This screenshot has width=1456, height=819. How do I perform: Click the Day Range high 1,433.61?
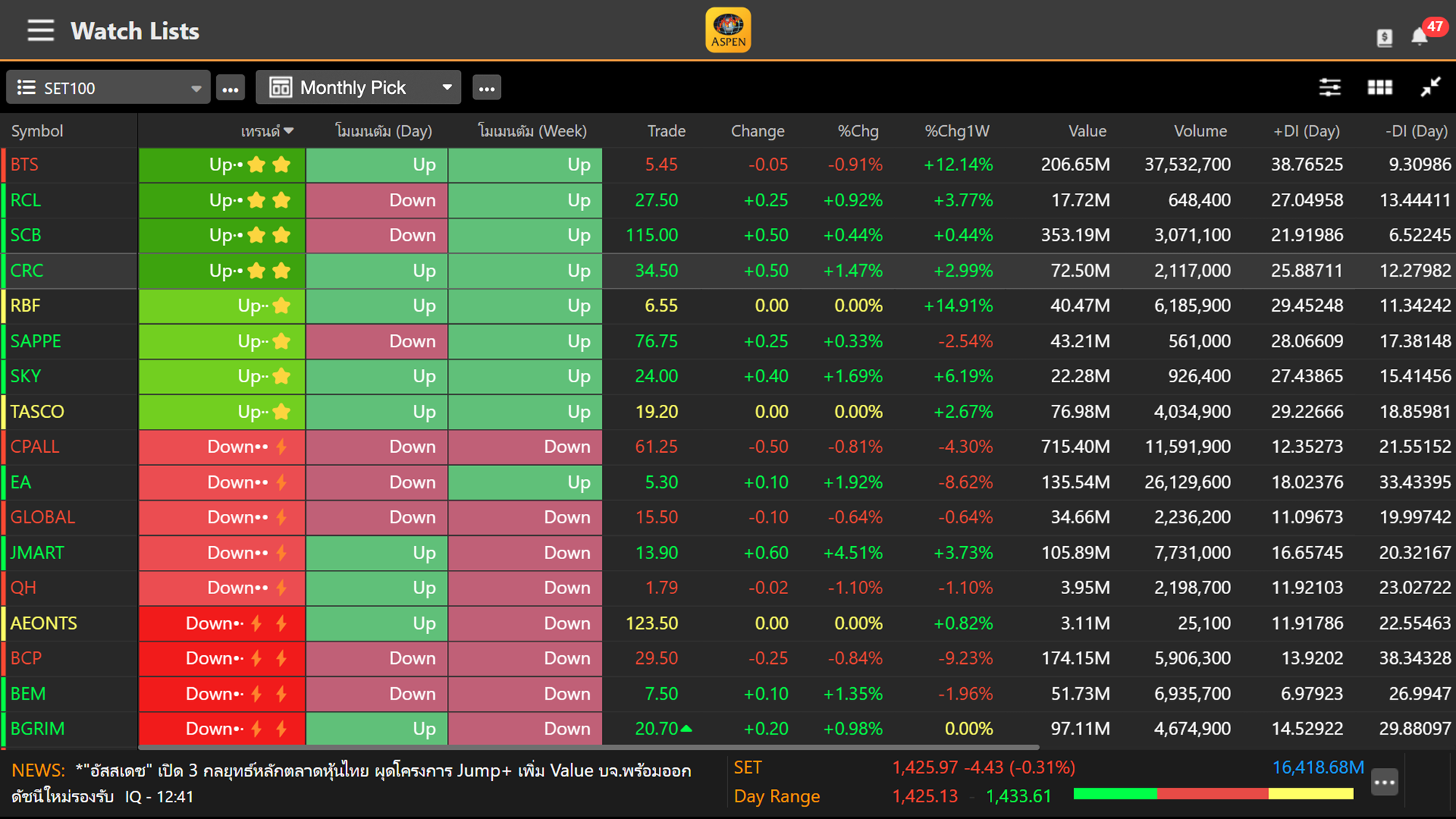click(1018, 796)
